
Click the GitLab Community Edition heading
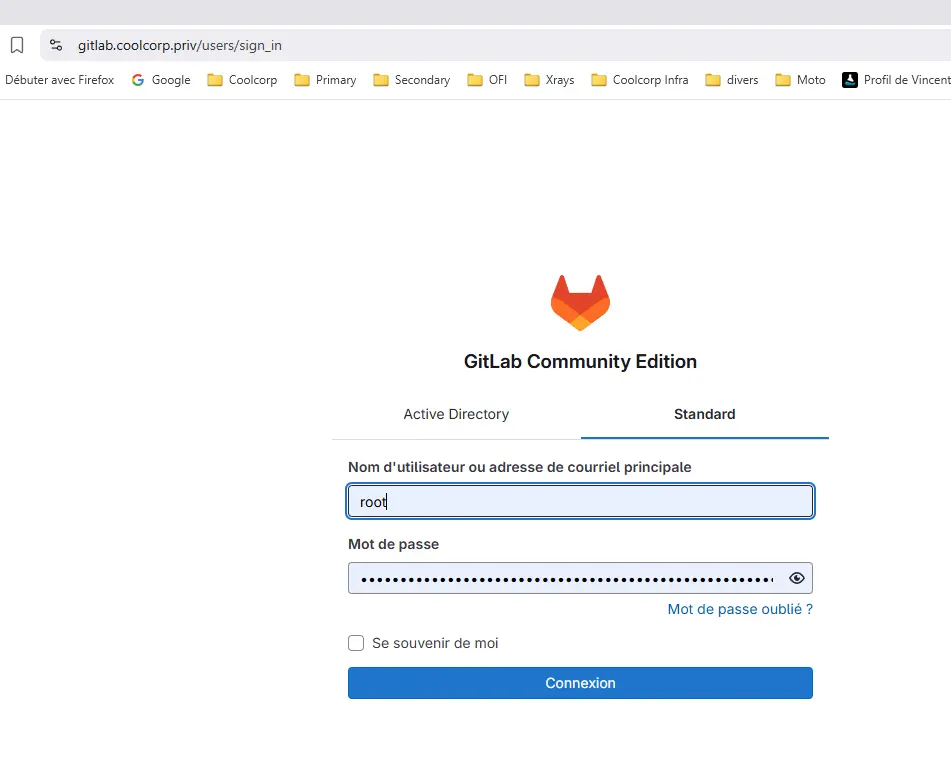click(x=580, y=361)
